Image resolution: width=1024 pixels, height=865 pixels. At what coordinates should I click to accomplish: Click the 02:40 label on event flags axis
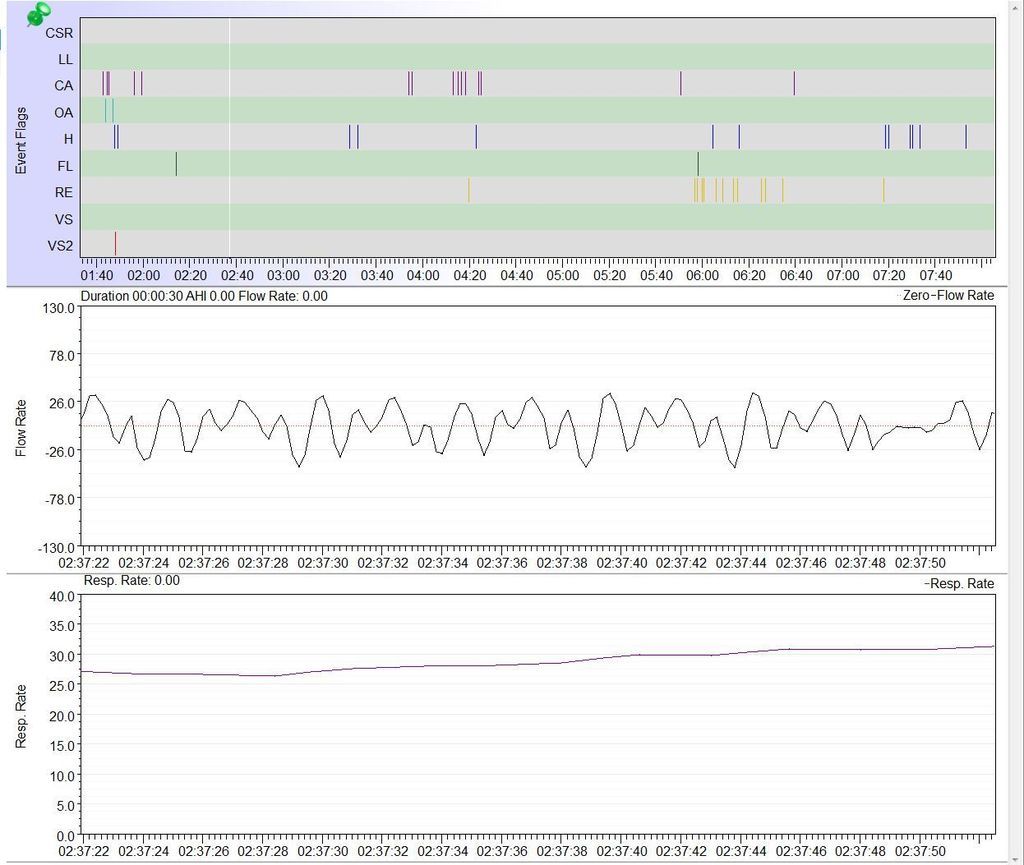237,275
